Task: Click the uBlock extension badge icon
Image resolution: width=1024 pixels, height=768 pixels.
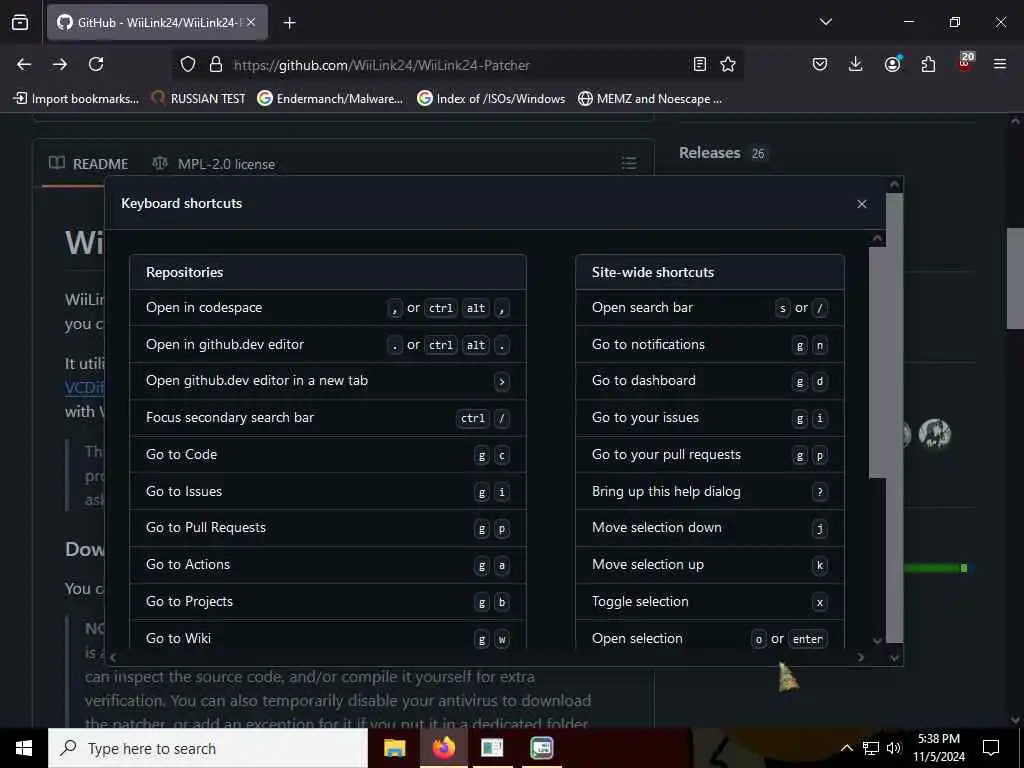Action: click(x=965, y=62)
